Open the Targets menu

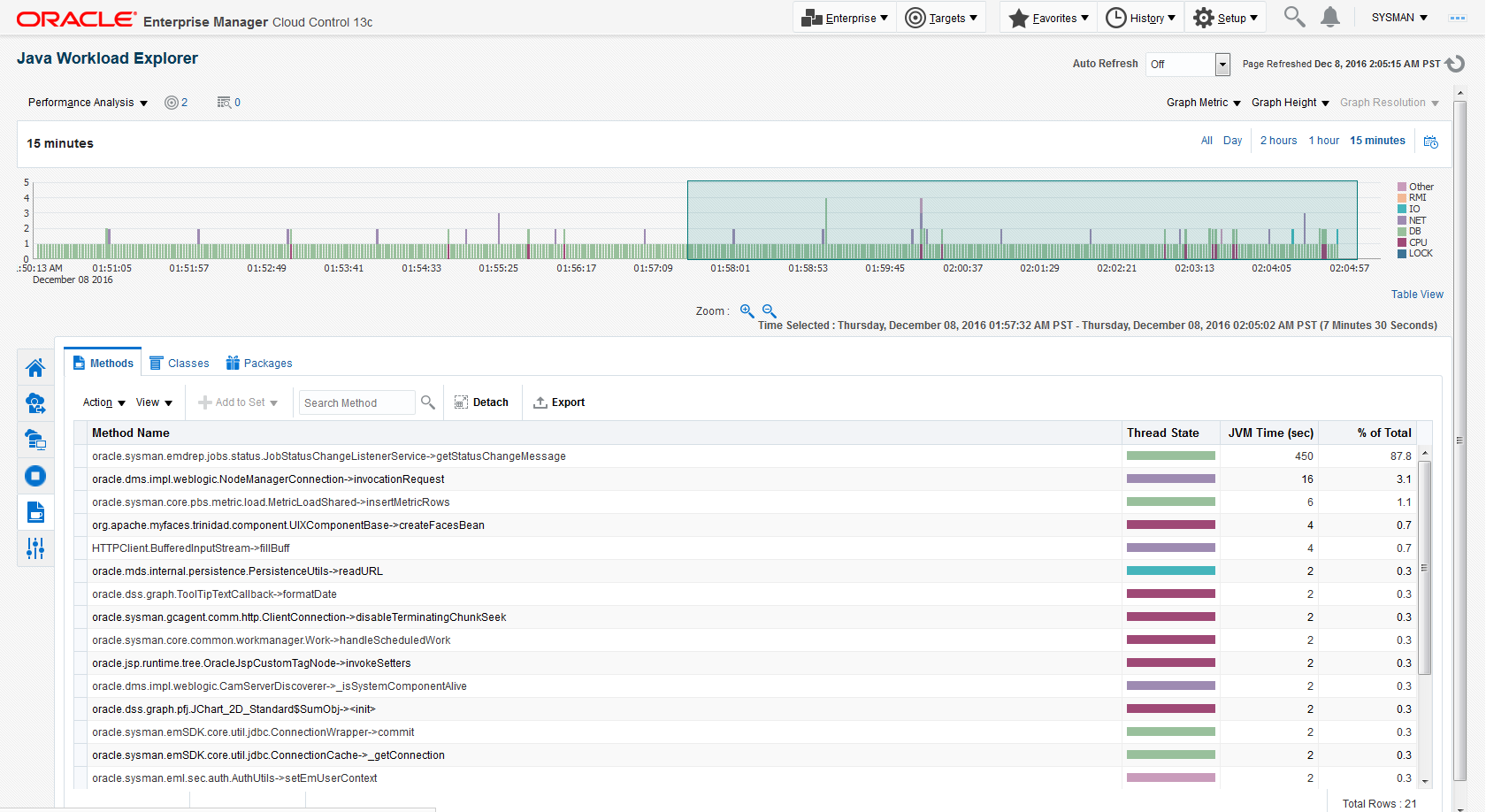tap(941, 18)
